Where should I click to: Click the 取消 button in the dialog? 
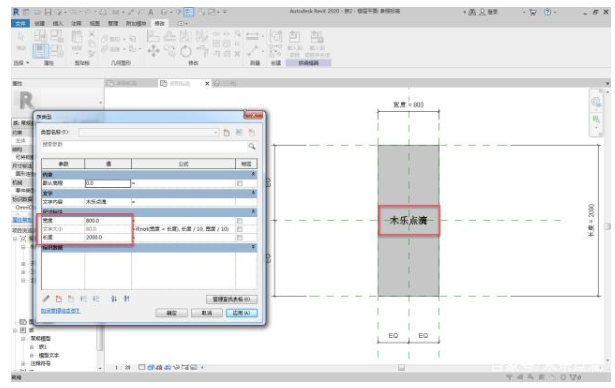pyautogui.click(x=207, y=313)
